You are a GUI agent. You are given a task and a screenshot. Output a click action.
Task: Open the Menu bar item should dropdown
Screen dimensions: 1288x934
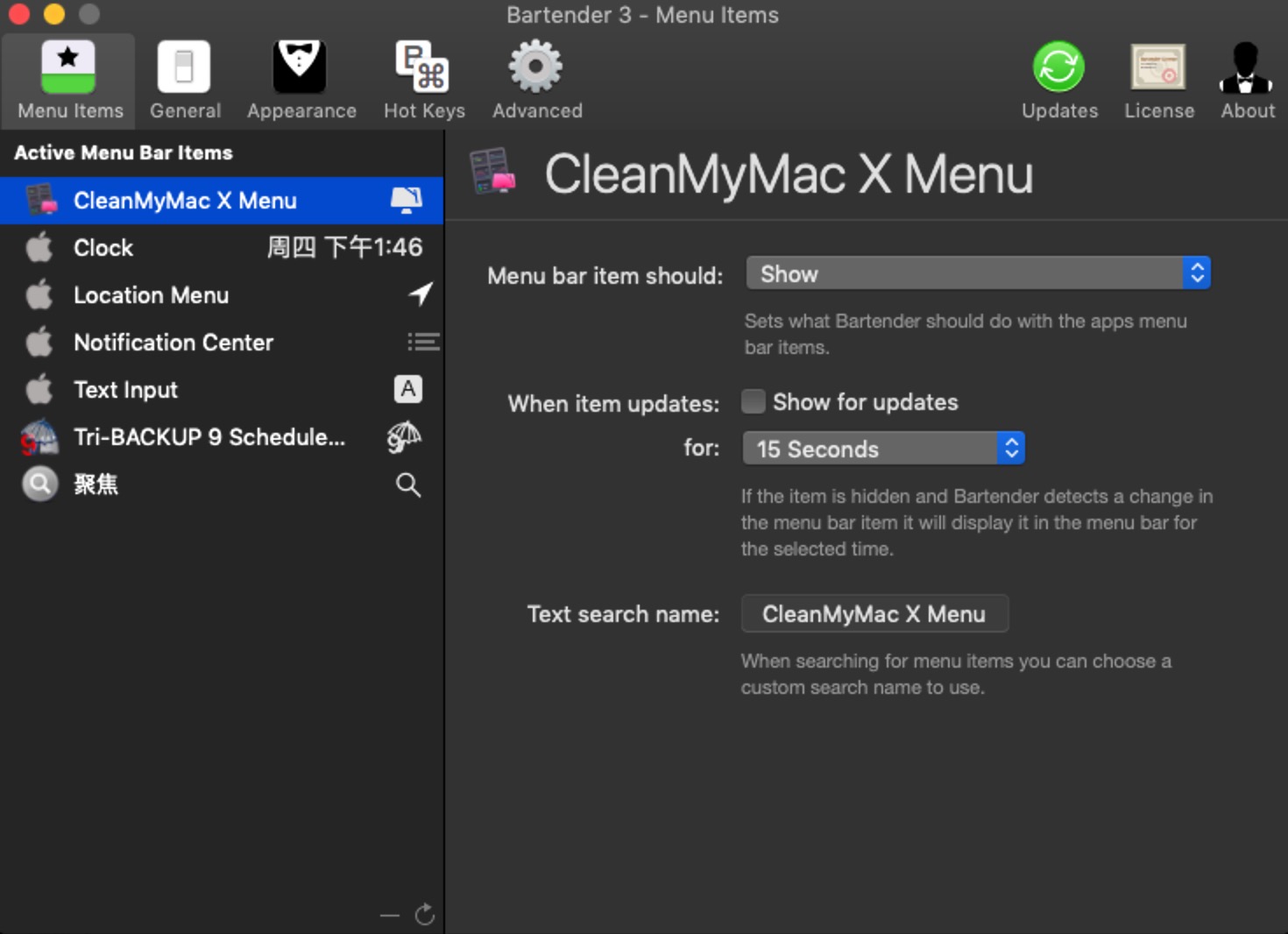(x=977, y=274)
